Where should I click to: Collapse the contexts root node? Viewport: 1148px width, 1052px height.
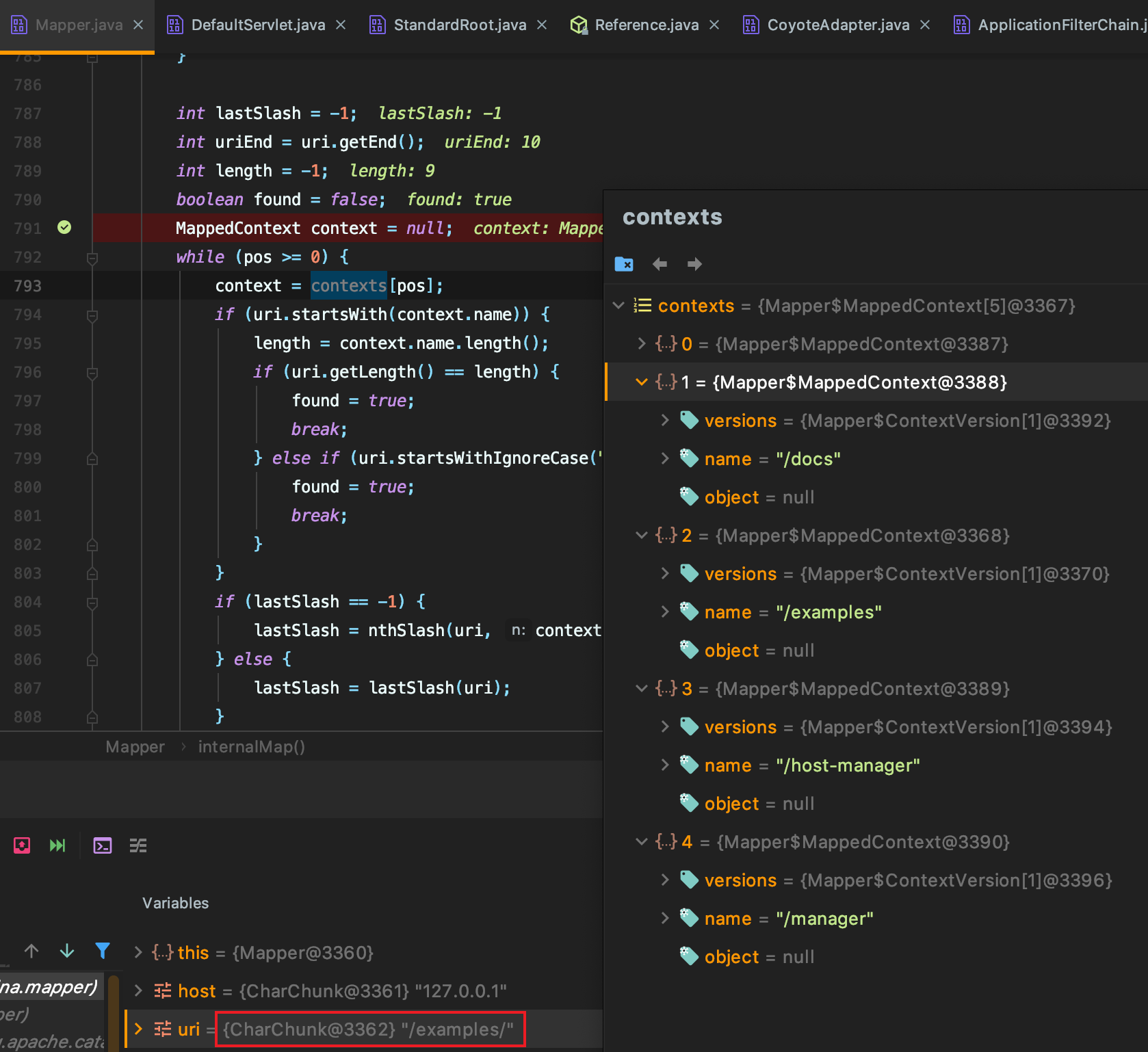618,306
